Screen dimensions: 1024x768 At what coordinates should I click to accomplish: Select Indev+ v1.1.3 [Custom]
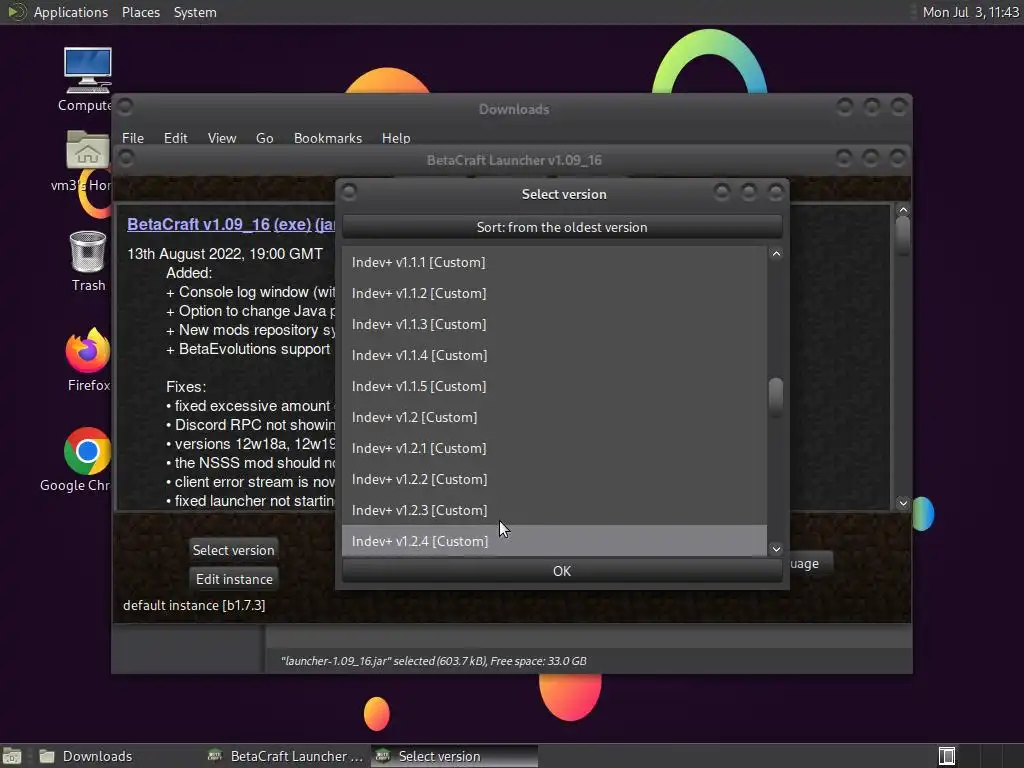(x=554, y=324)
